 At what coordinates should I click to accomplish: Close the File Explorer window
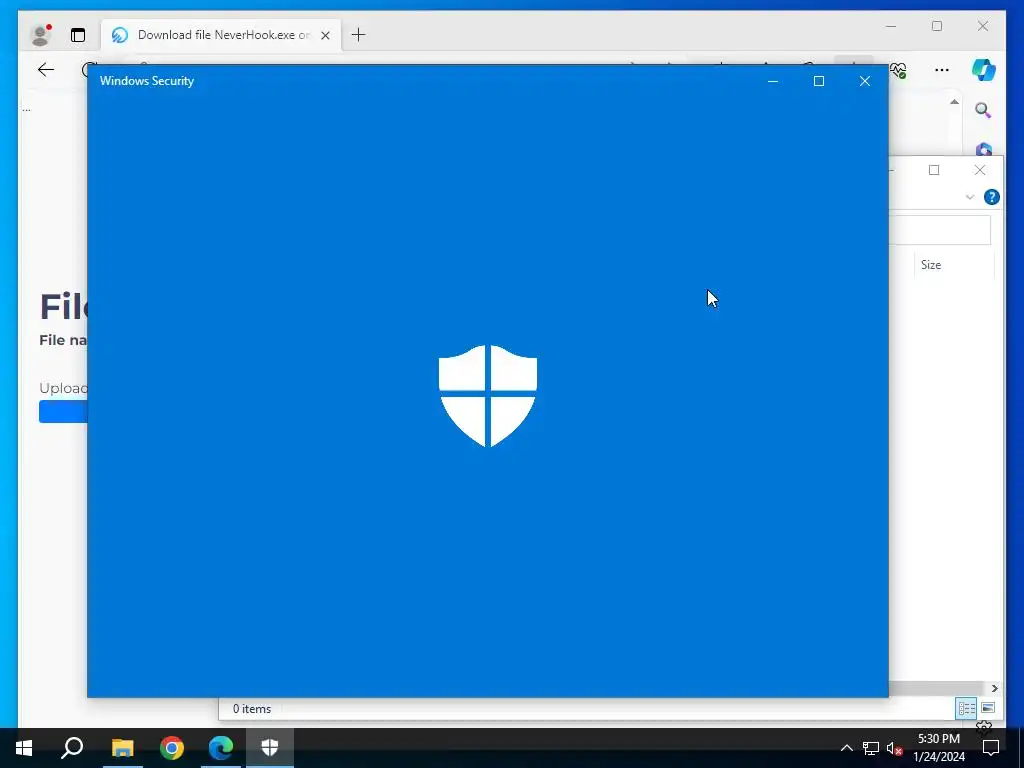tap(980, 170)
